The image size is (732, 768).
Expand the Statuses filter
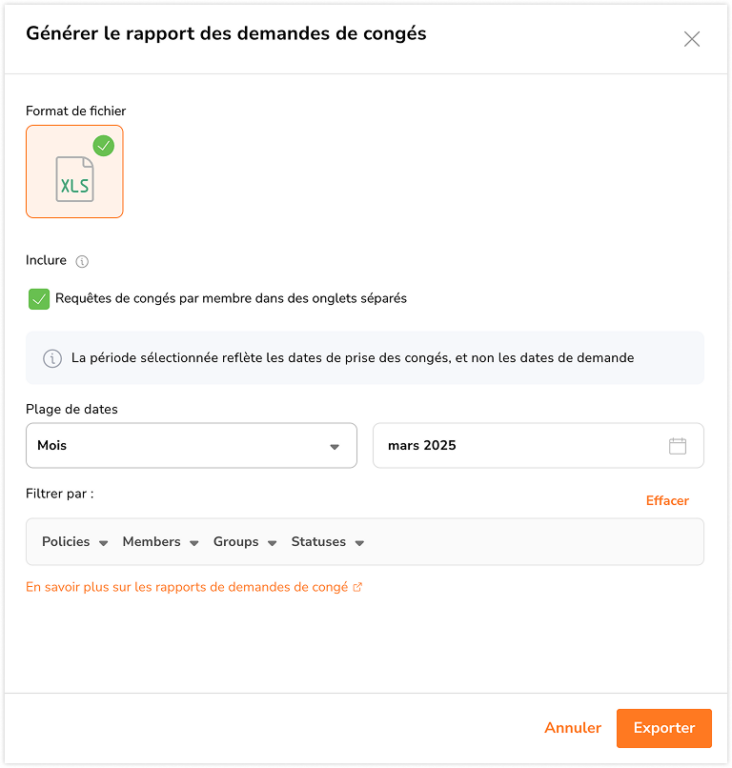(x=327, y=542)
